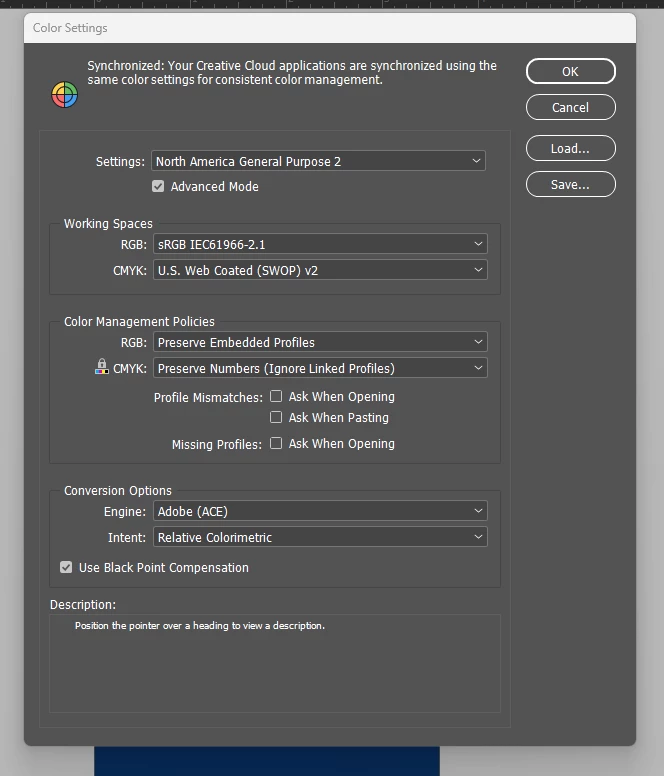Confirm the dialog with the OK button
664x776 pixels.
[570, 71]
